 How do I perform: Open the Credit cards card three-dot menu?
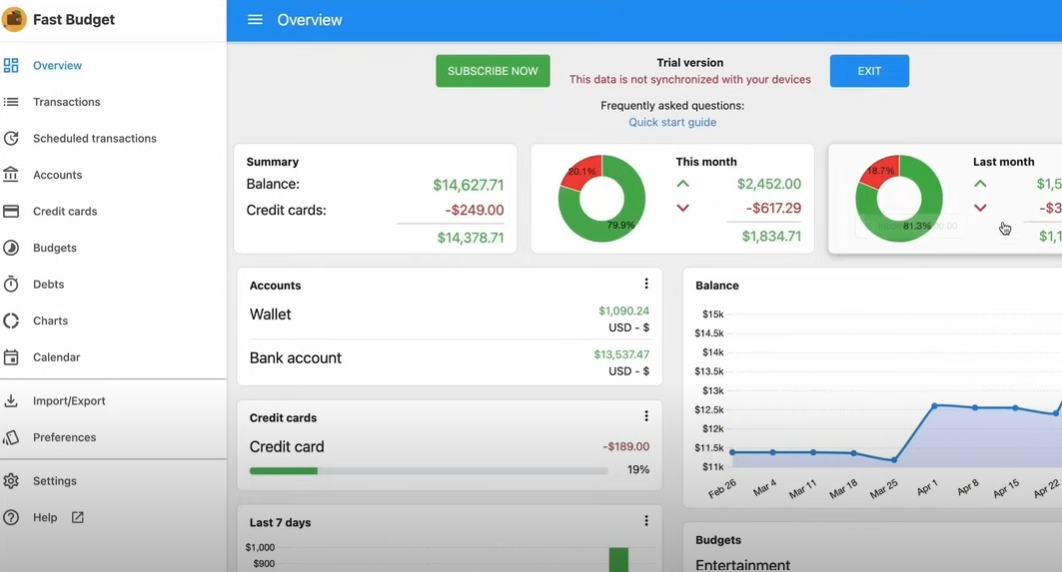(x=646, y=416)
